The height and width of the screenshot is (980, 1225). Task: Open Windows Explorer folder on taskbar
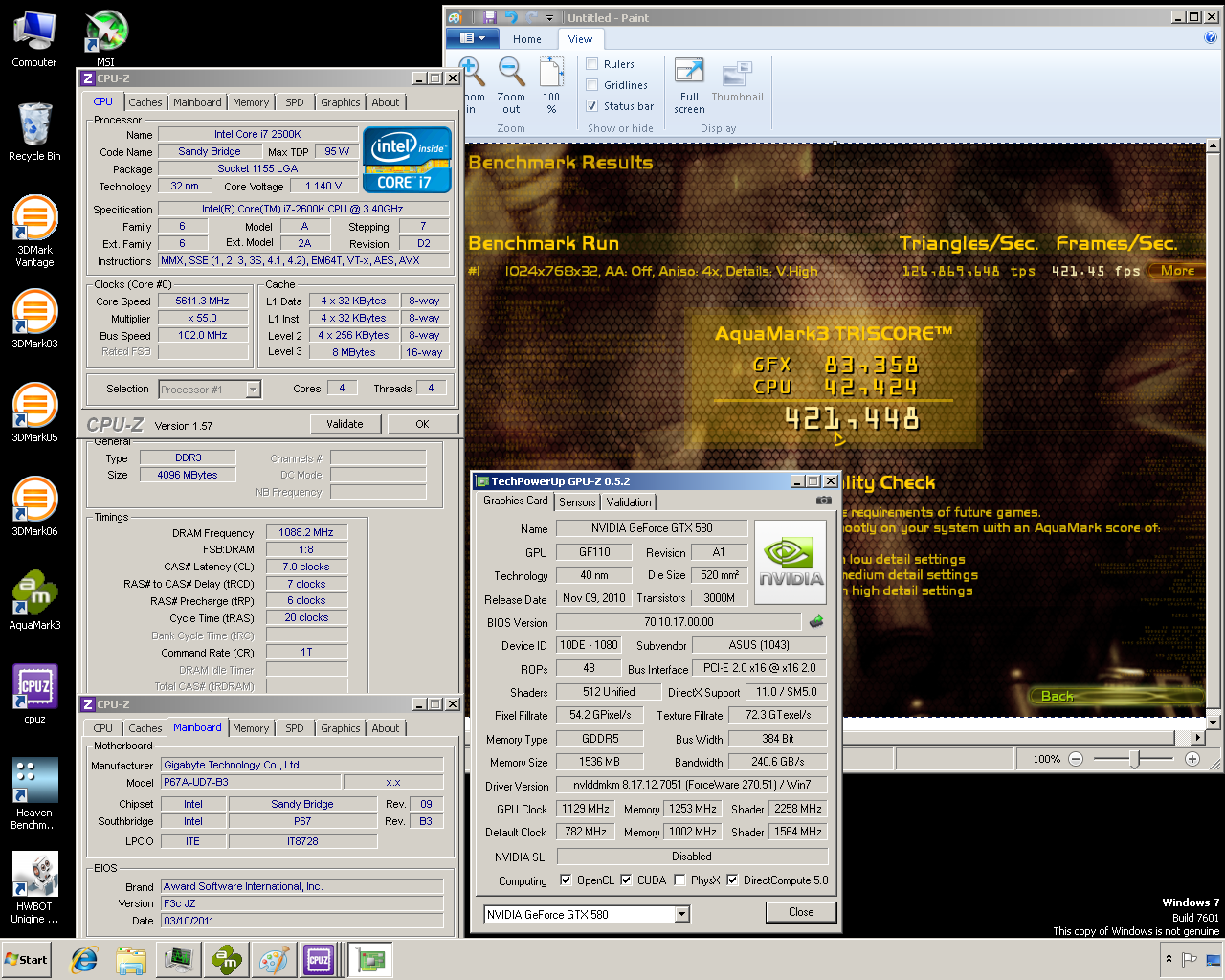click(x=131, y=960)
